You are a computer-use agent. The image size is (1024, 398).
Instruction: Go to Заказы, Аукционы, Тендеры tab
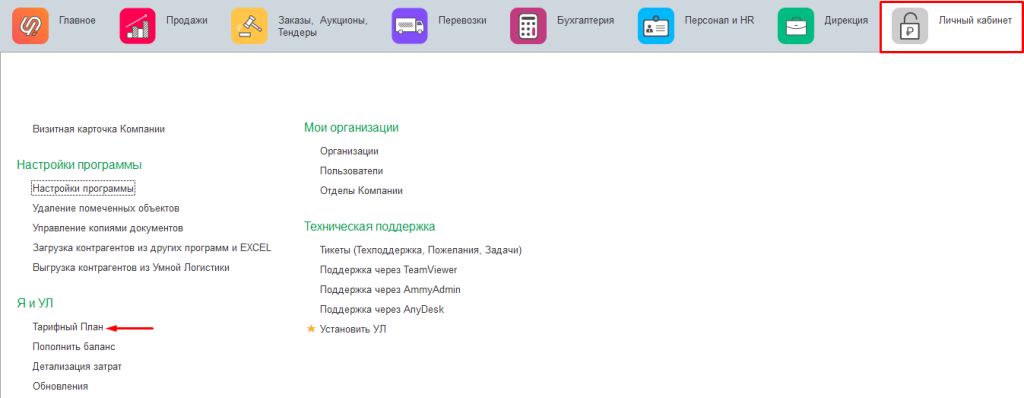pyautogui.click(x=323, y=26)
